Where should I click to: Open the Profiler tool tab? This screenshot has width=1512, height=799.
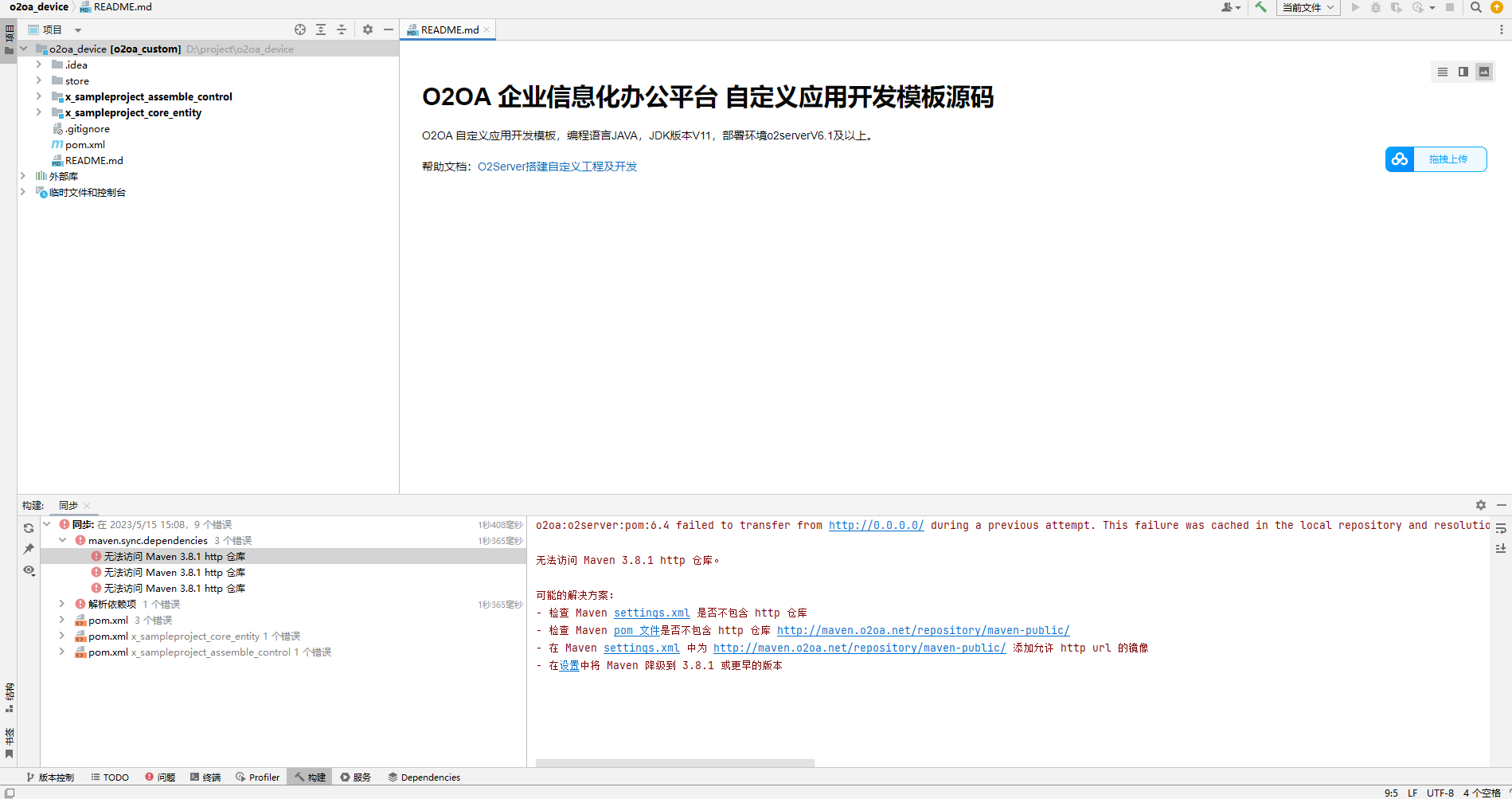[257, 777]
